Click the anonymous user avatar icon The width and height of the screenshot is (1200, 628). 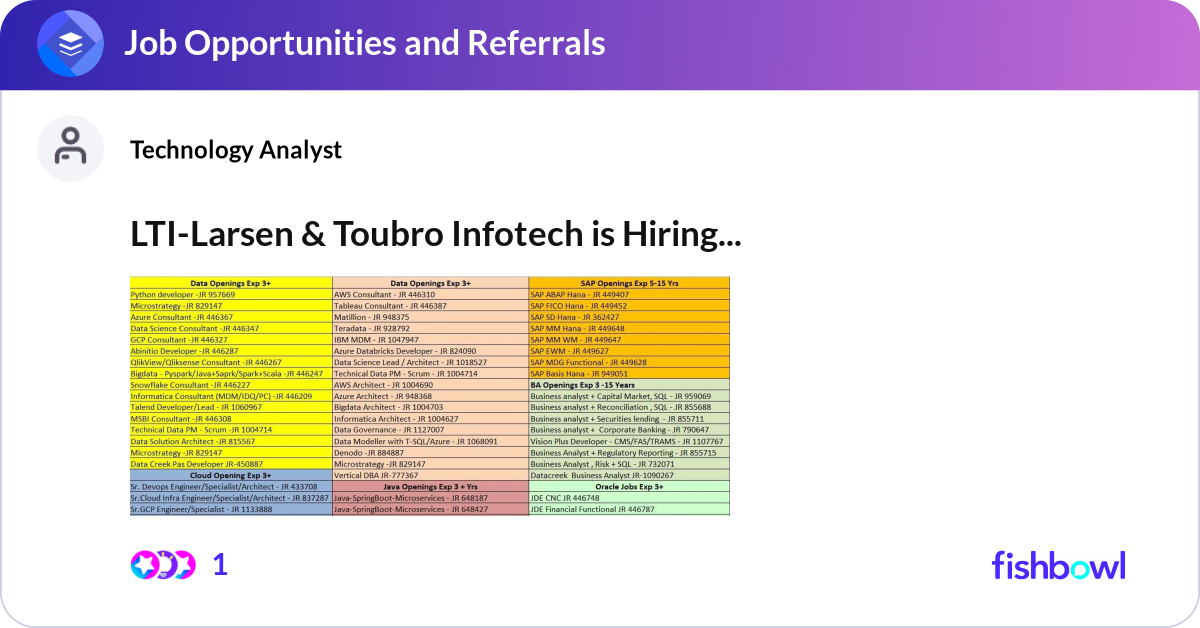coord(70,148)
